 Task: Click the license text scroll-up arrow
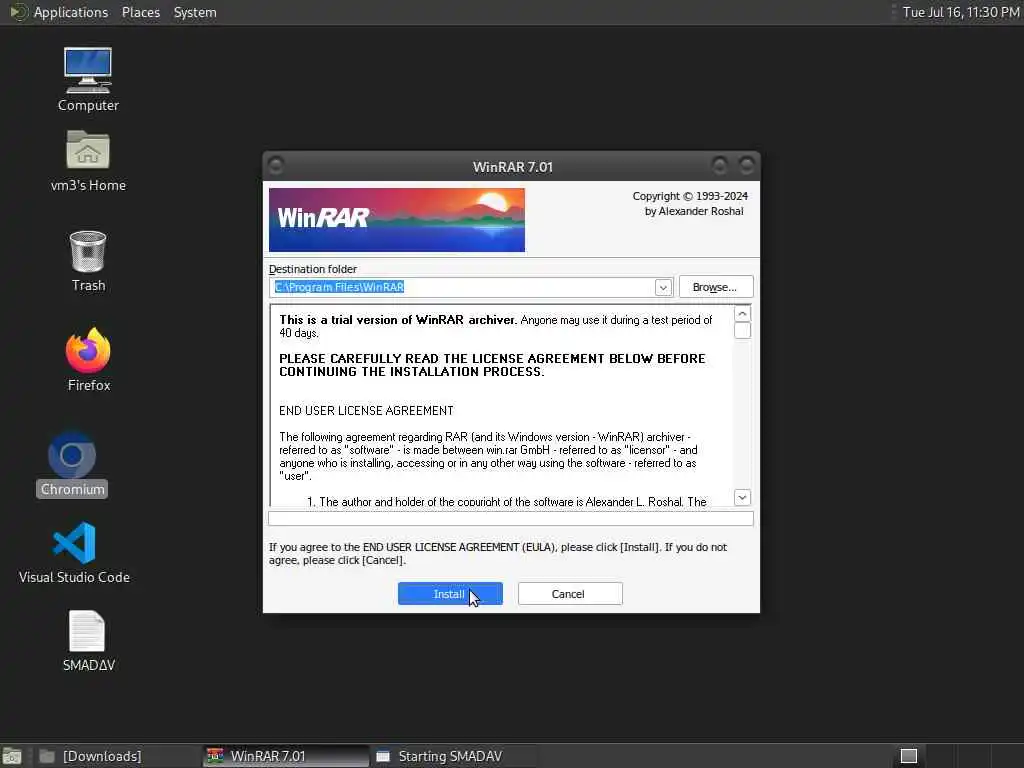[x=742, y=313]
